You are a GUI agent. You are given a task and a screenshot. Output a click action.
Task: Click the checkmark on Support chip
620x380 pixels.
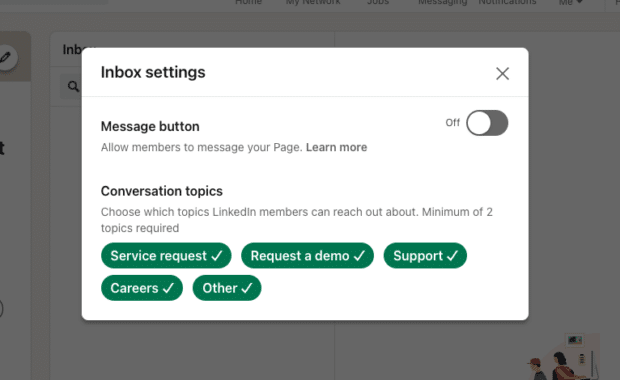[452, 256]
